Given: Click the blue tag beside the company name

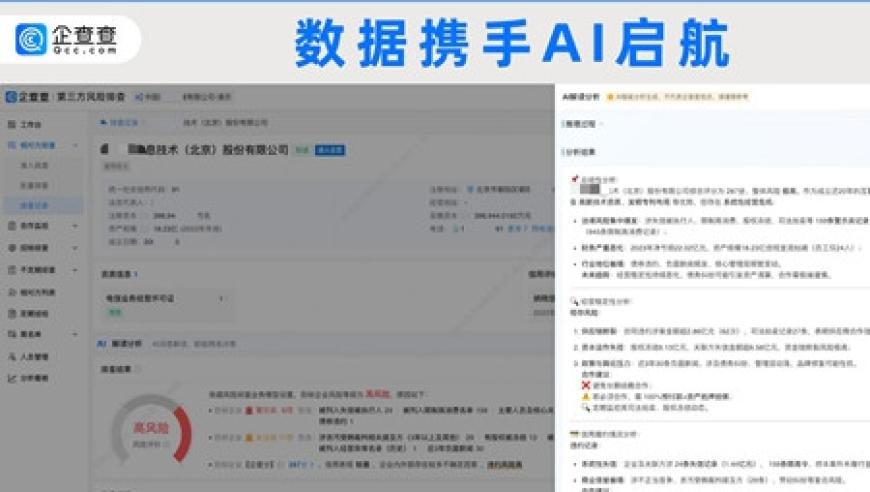Looking at the screenshot, I should pyautogui.click(x=330, y=150).
